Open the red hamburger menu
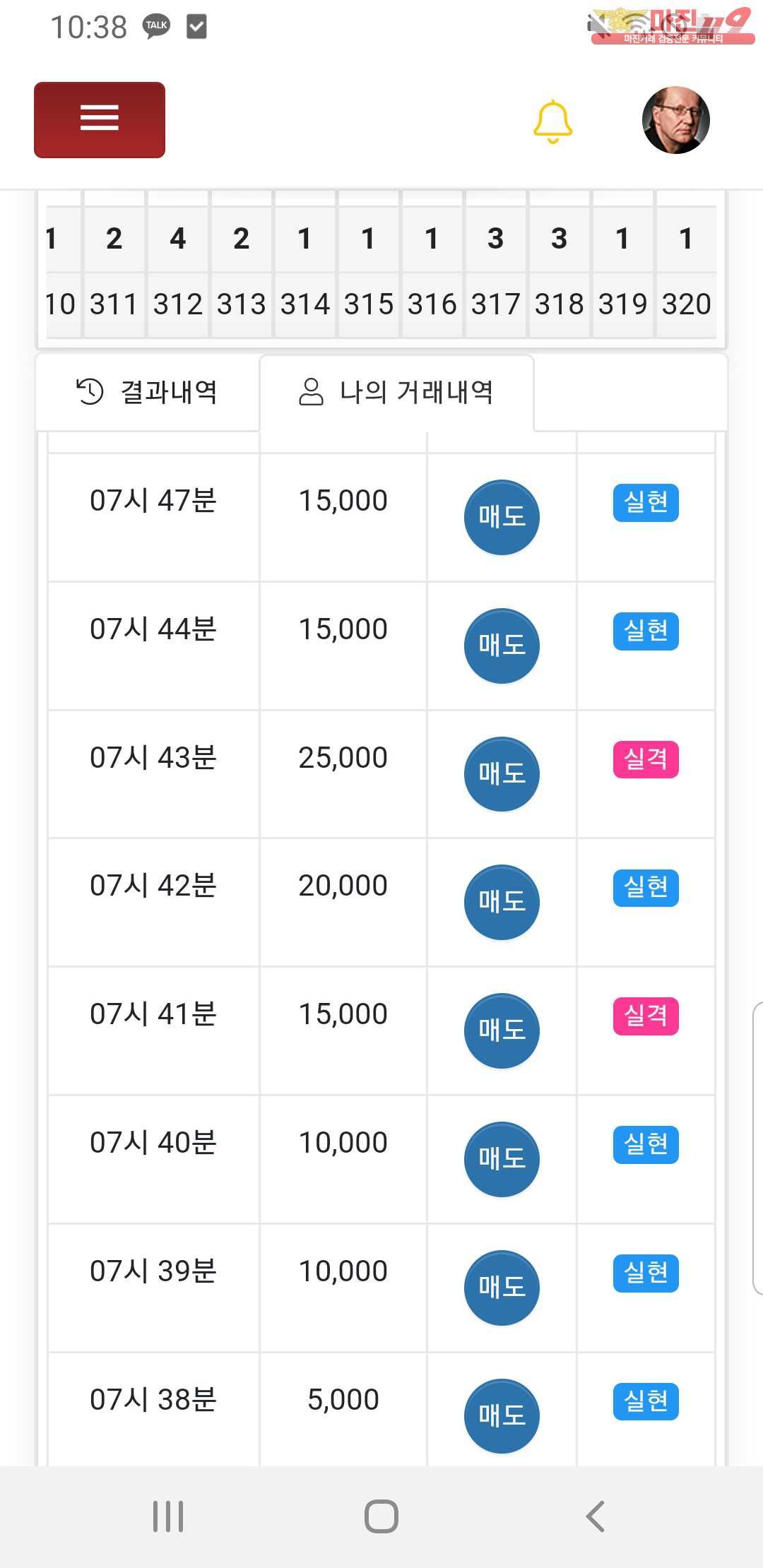This screenshot has height=1568, width=763. click(100, 119)
